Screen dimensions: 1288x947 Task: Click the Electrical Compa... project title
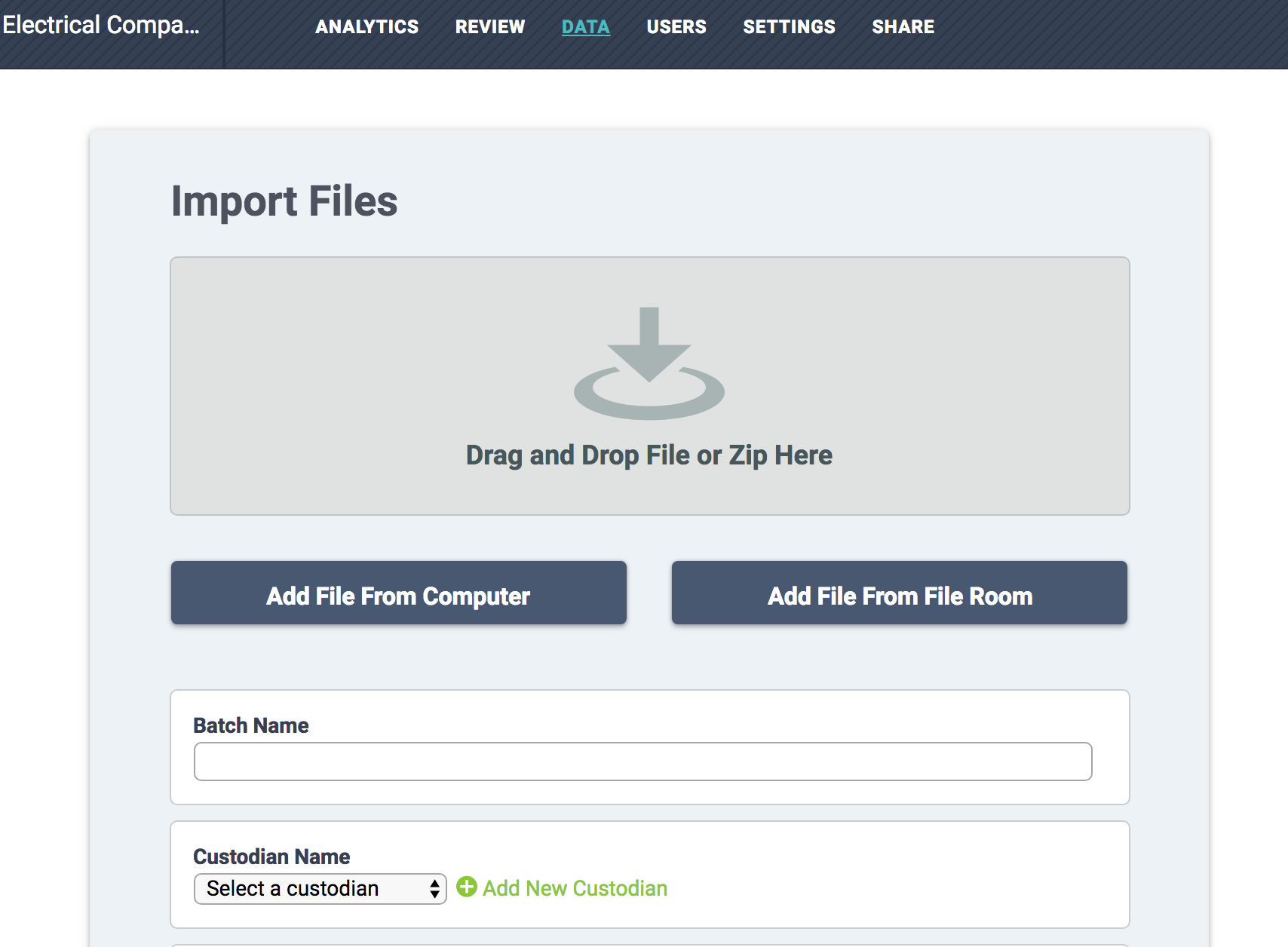(x=101, y=25)
